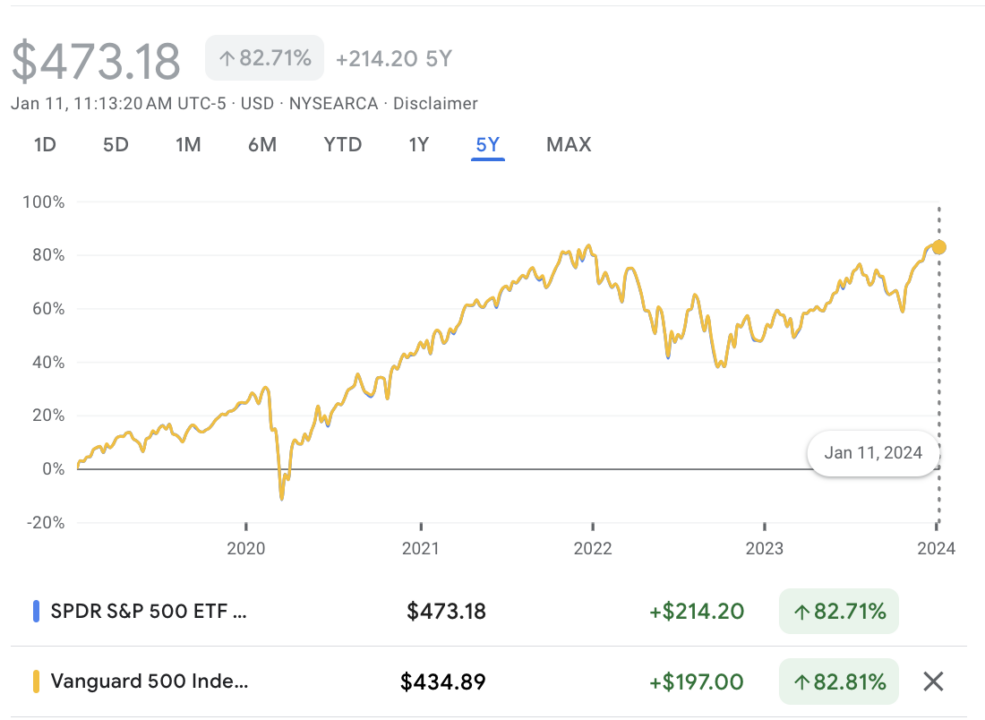Remove Vanguard 500 comparison with X icon
The image size is (985, 720).
[x=932, y=682]
